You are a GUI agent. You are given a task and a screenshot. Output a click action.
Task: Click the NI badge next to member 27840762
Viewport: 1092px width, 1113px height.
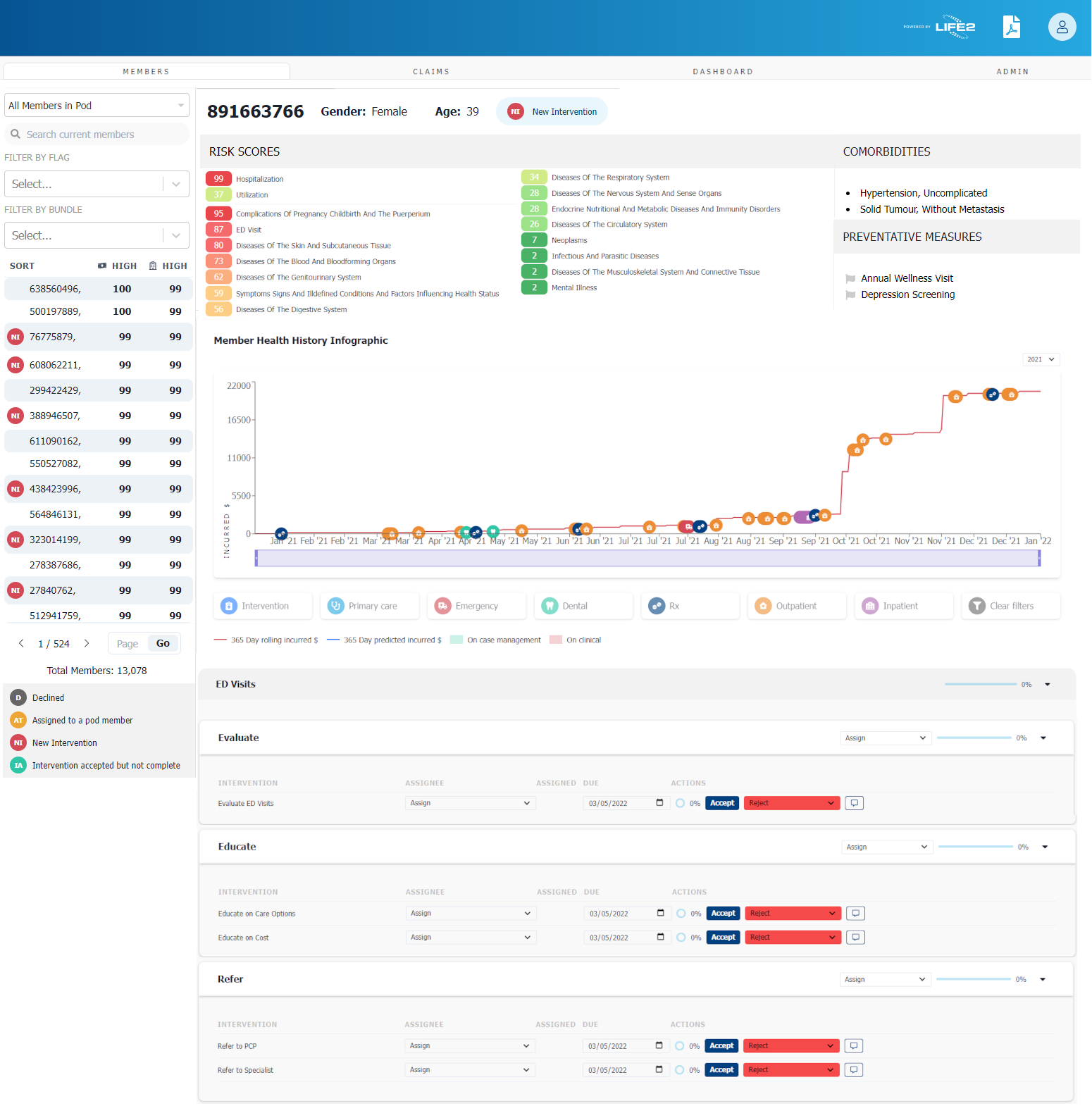pyautogui.click(x=15, y=590)
